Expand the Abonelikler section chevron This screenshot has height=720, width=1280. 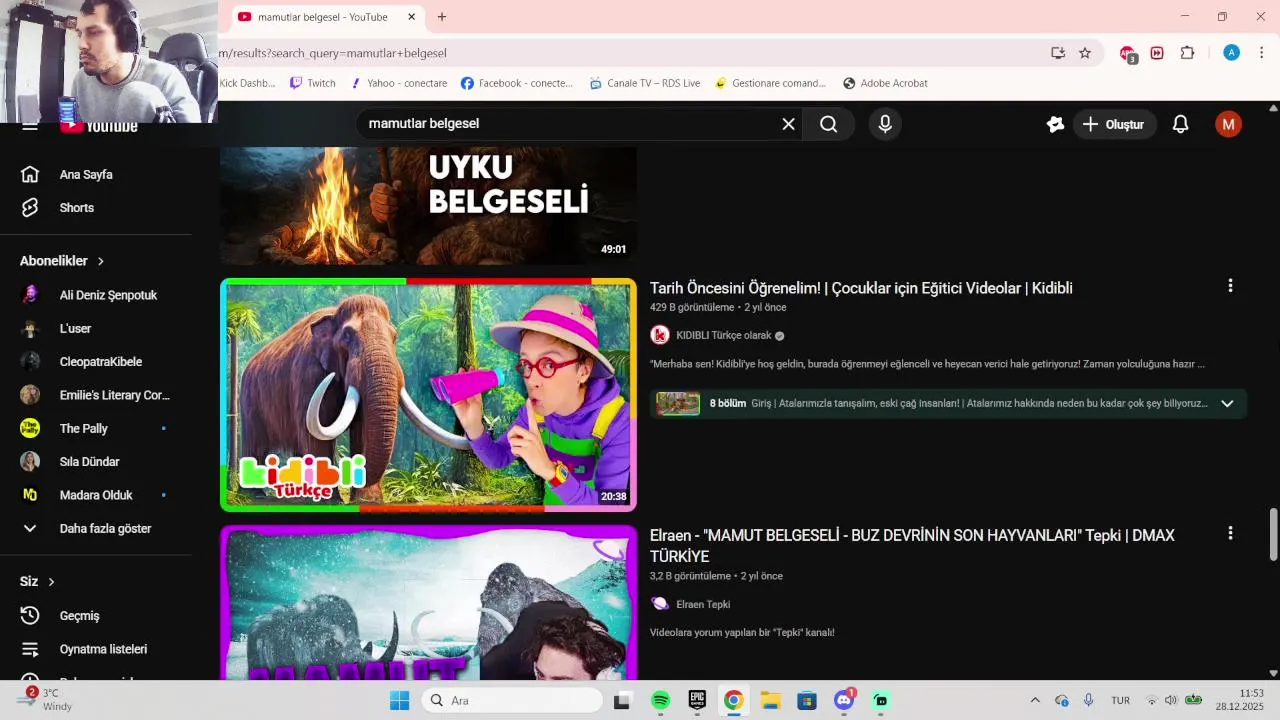tap(101, 261)
